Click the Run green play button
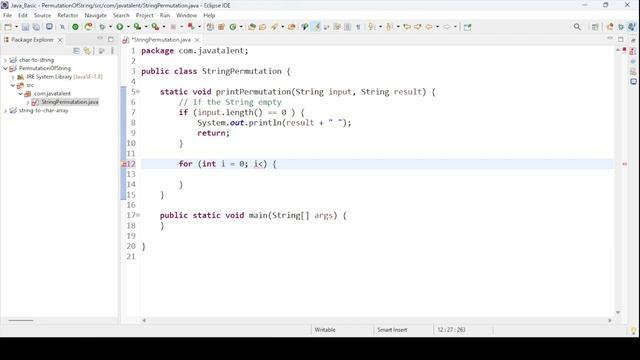This screenshot has height=360, width=640. pyautogui.click(x=120, y=27)
